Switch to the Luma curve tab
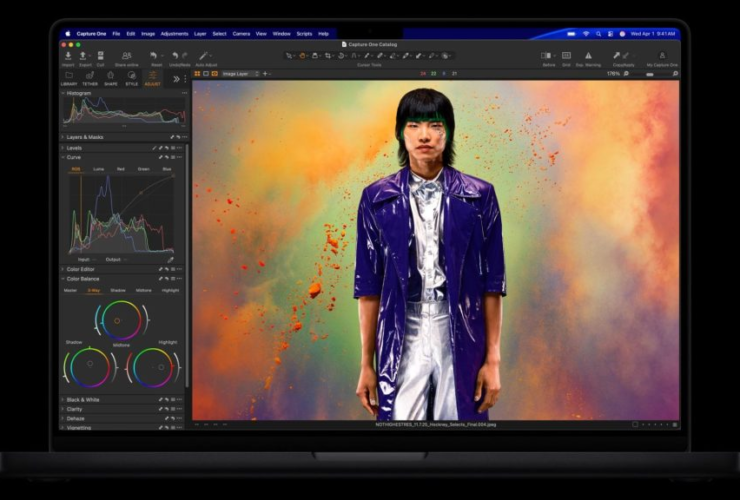Screen dimensions: 740x500 99,169
